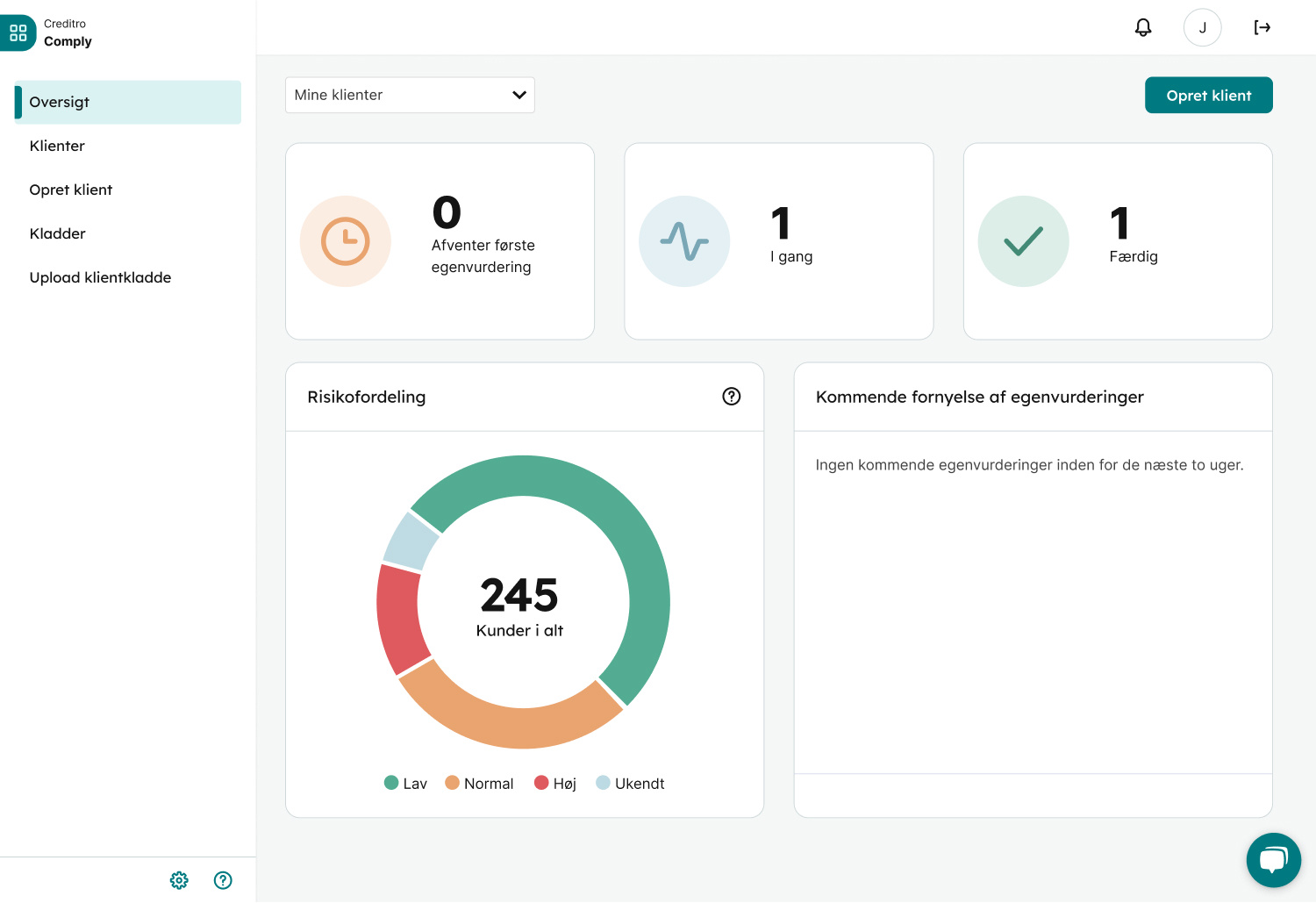
Task: Open the chat support bubble
Action: pos(1274,860)
